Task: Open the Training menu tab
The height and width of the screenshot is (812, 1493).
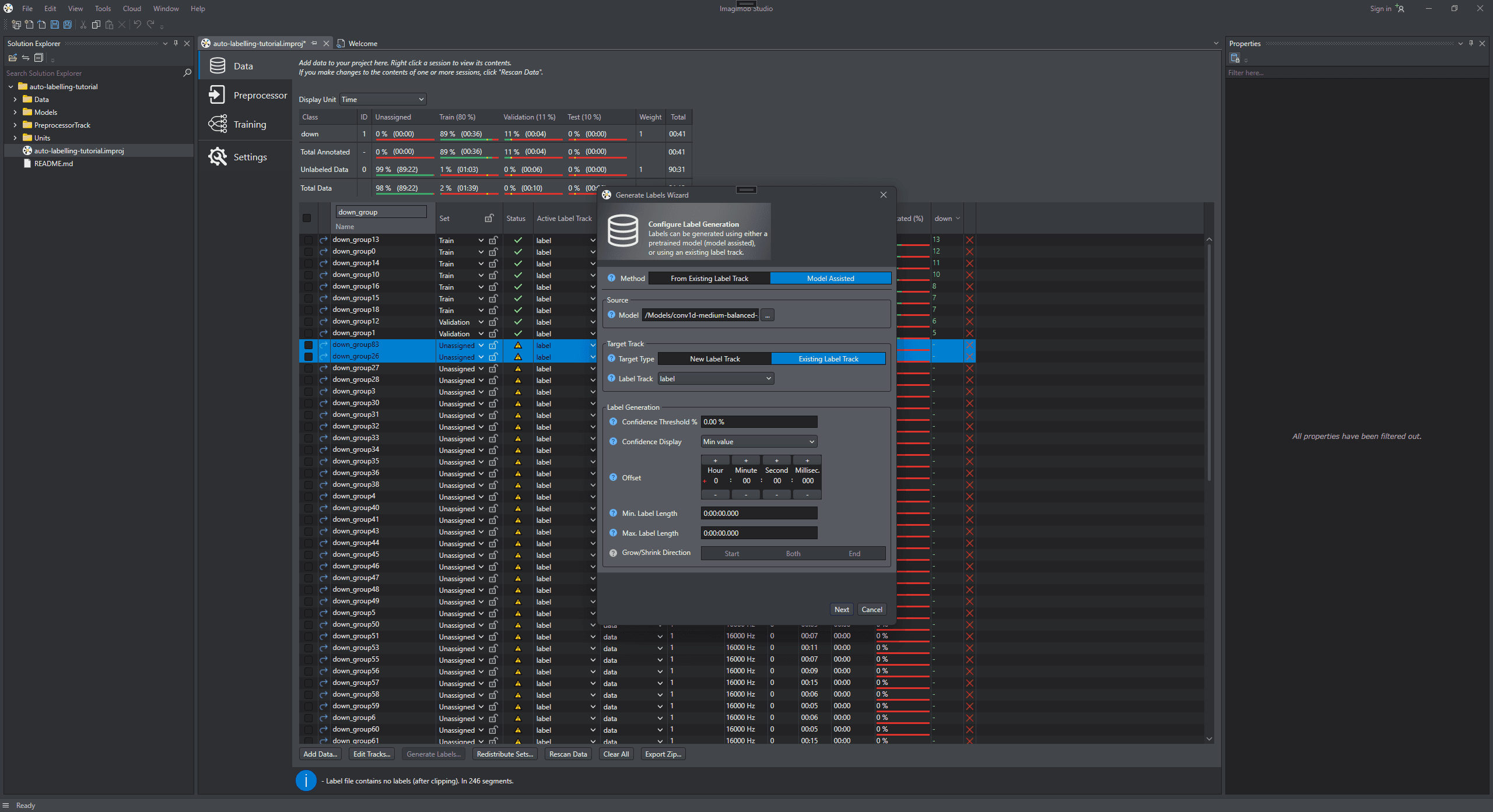Action: [x=249, y=124]
